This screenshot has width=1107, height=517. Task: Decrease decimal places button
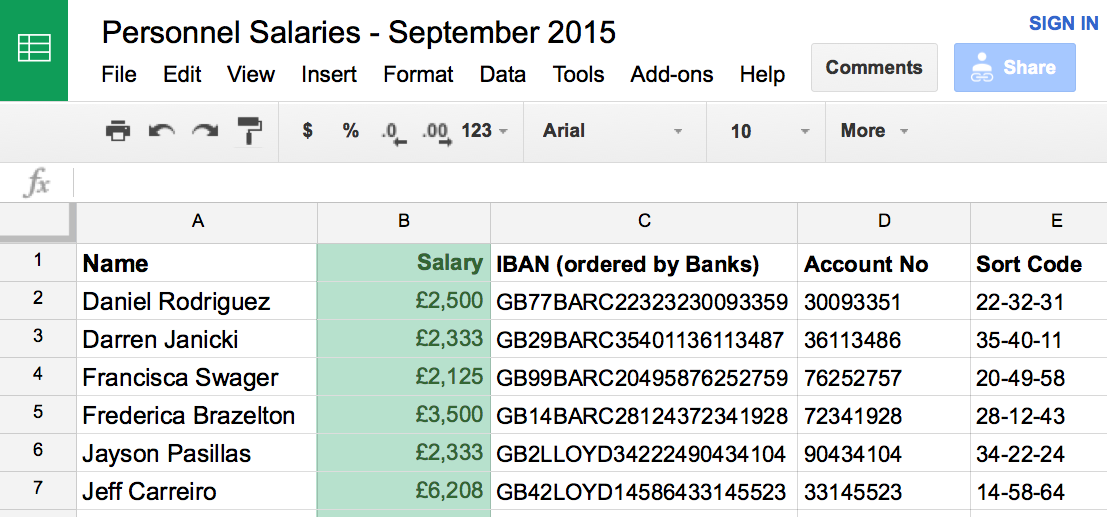pyautogui.click(x=394, y=131)
